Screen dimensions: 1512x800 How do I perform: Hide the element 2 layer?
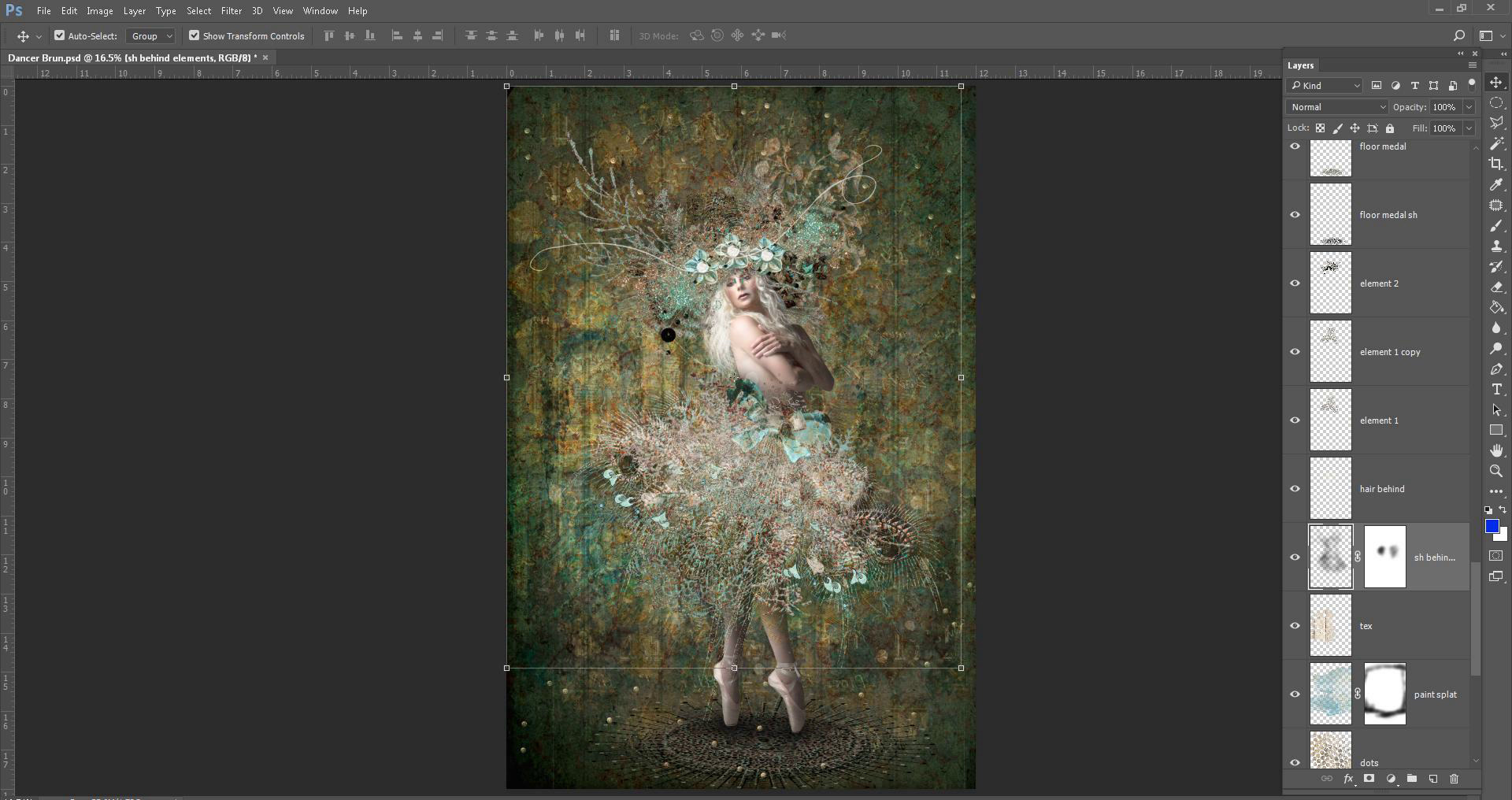point(1295,283)
